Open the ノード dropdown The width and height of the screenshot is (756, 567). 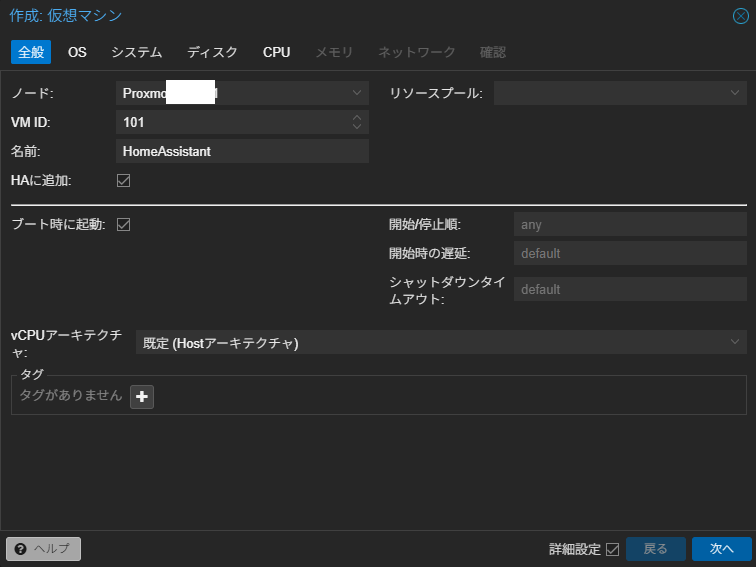(357, 93)
